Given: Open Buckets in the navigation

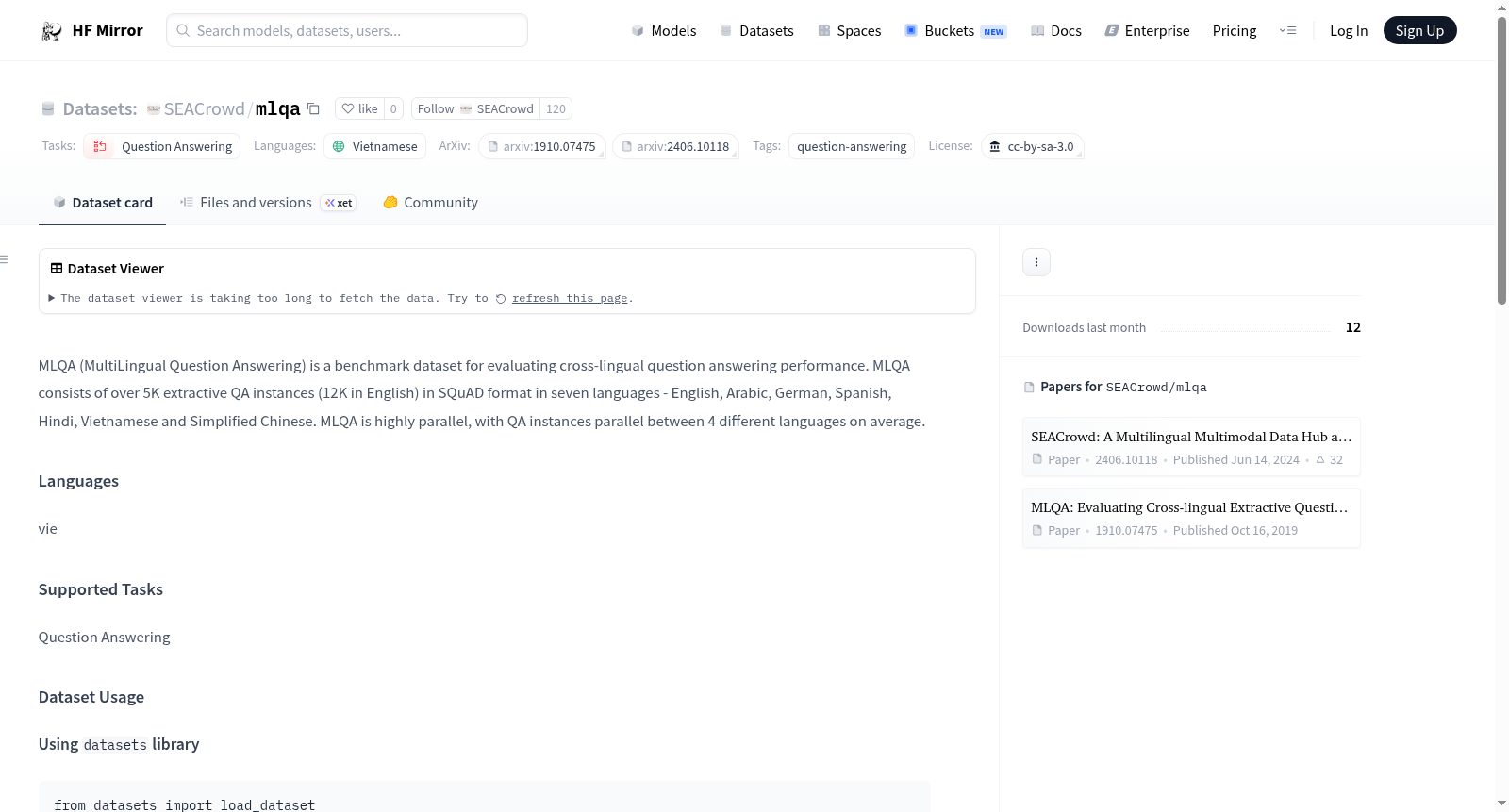Looking at the screenshot, I should 955,31.
